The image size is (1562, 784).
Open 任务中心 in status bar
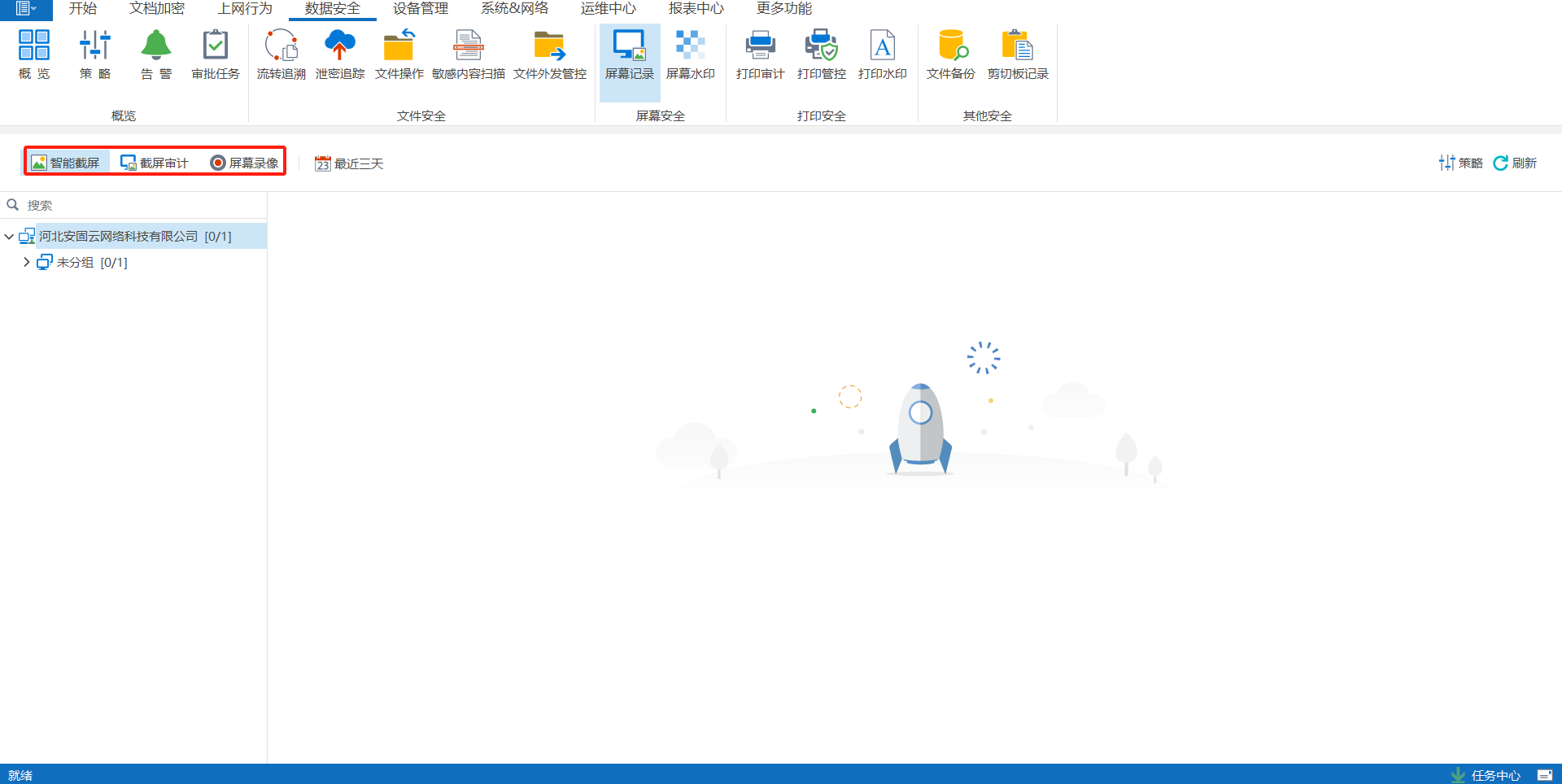coord(1486,775)
